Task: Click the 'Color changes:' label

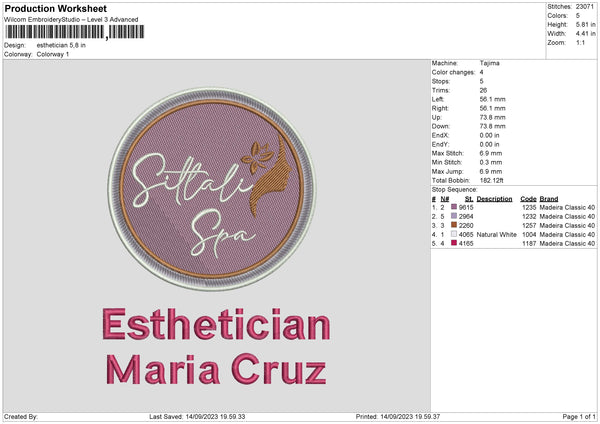Action: coord(453,72)
